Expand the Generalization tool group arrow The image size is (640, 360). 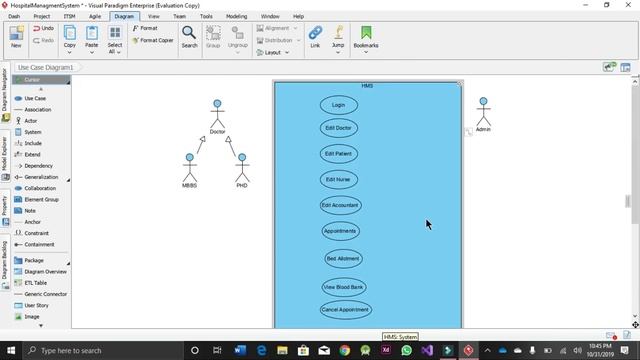coord(68,180)
